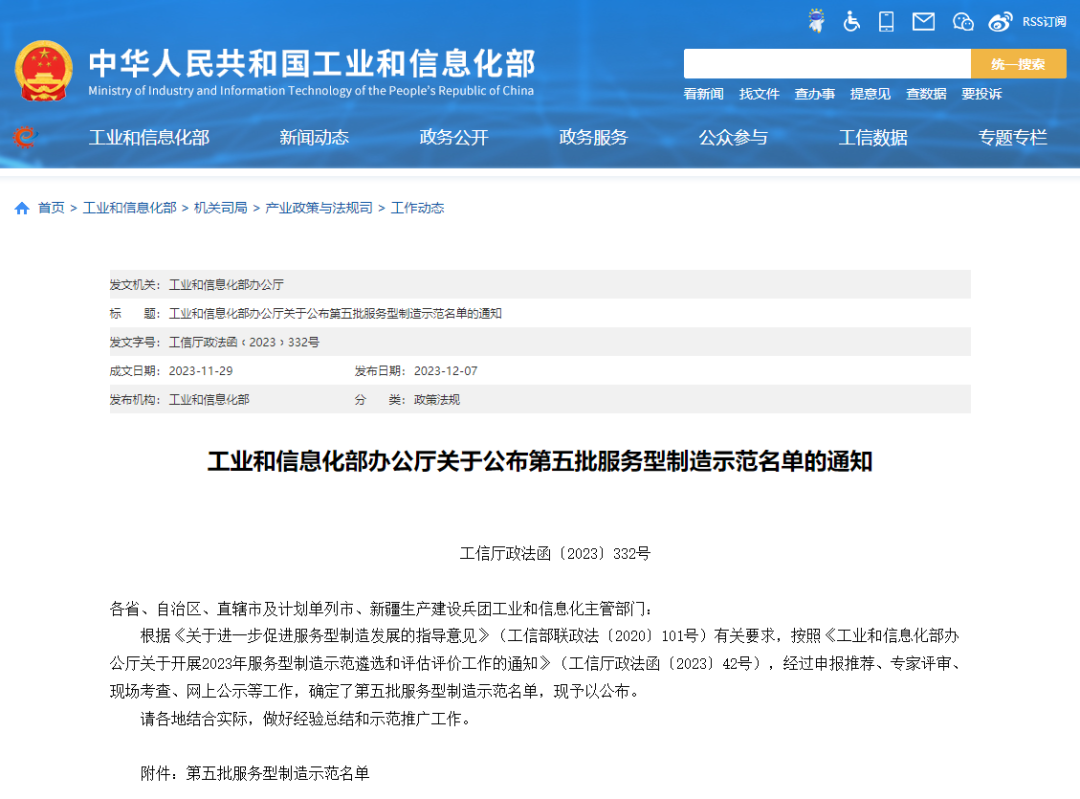The image size is (1080, 799).
Task: Click the envelope mail icon
Action: [923, 21]
